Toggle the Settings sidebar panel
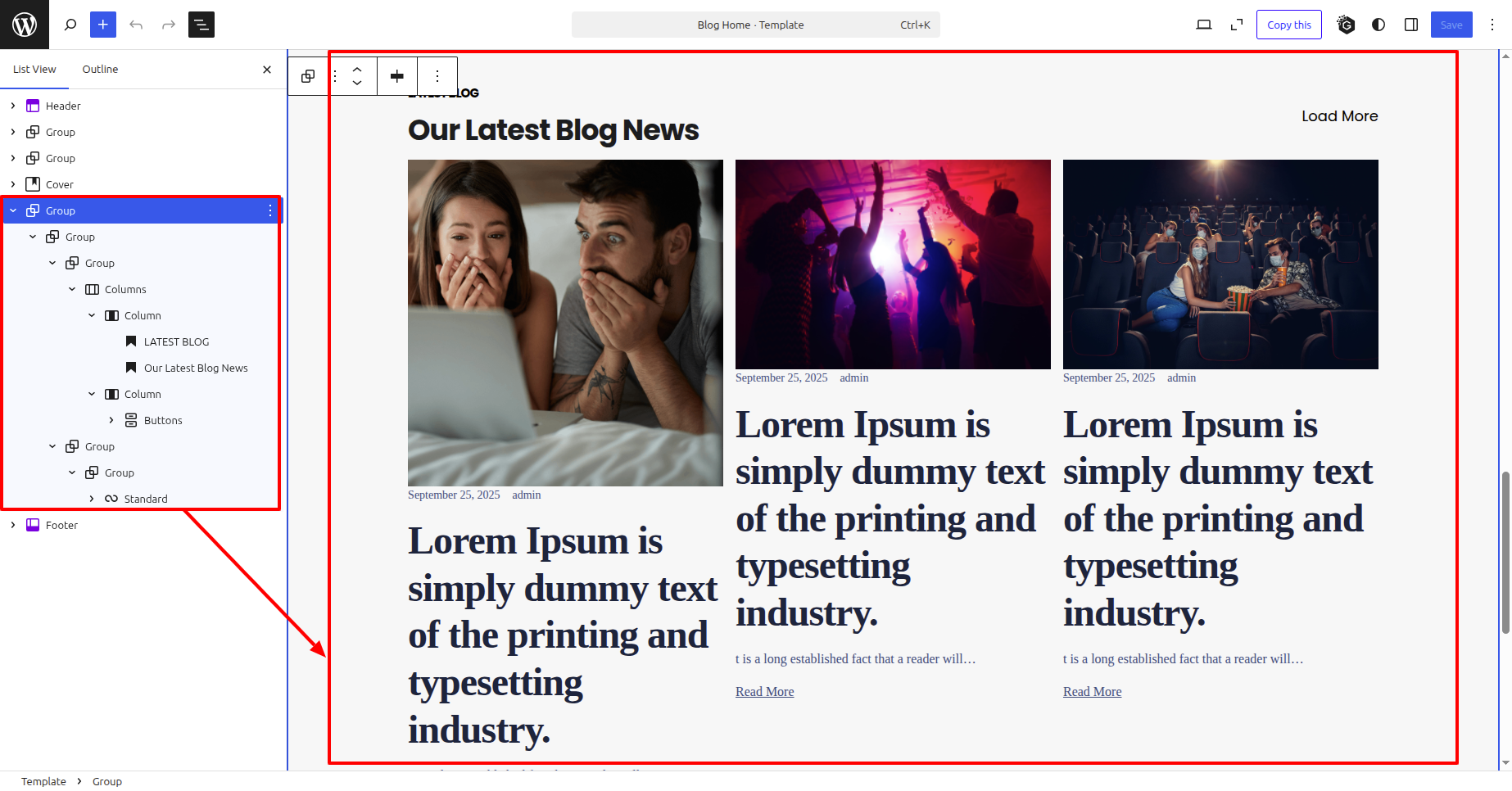Screen dimensions: 1512x791 tap(1411, 25)
